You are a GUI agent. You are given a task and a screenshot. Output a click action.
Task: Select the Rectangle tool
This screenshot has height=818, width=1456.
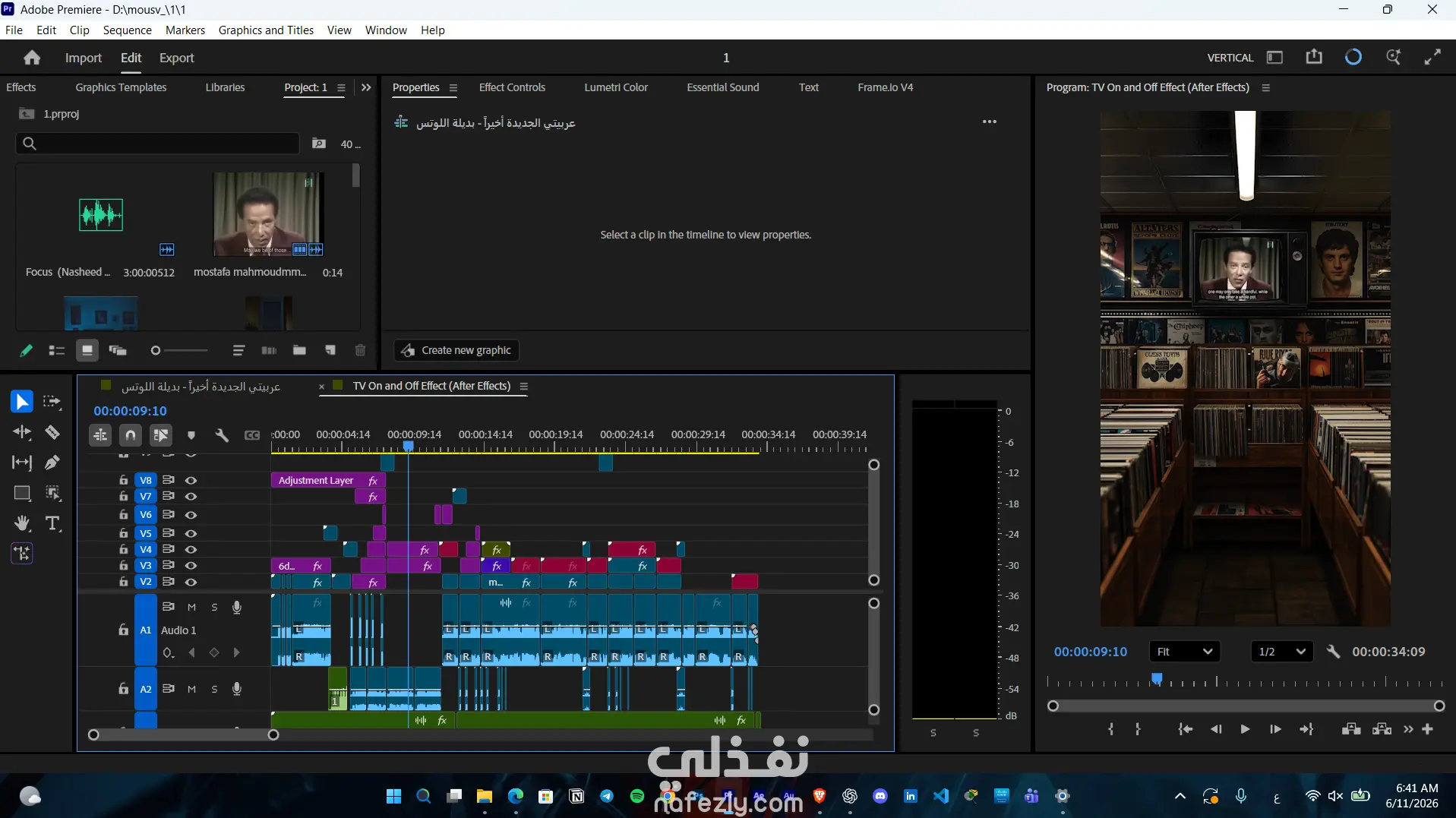[21, 493]
